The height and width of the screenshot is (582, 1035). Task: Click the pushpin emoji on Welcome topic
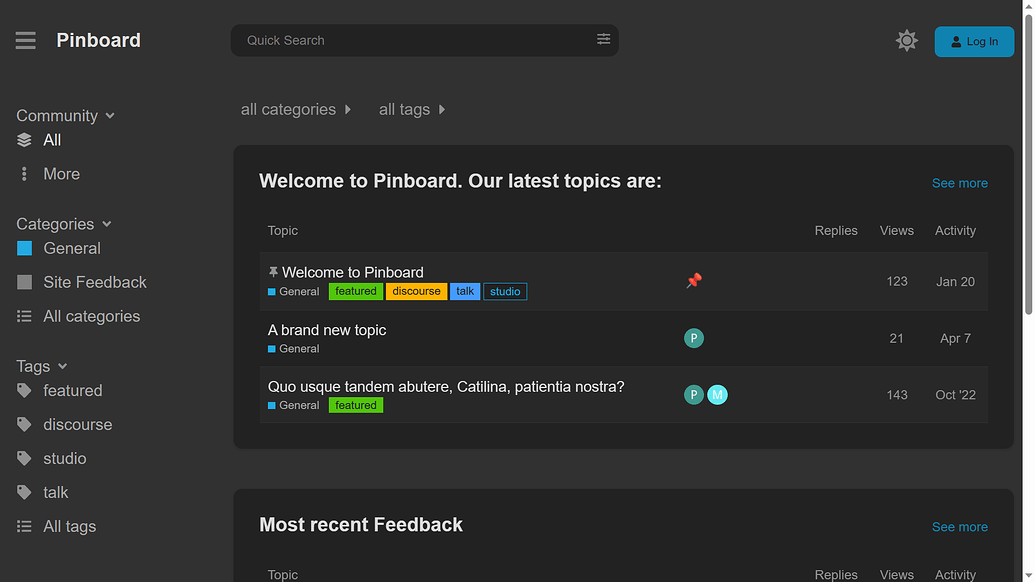coord(694,281)
